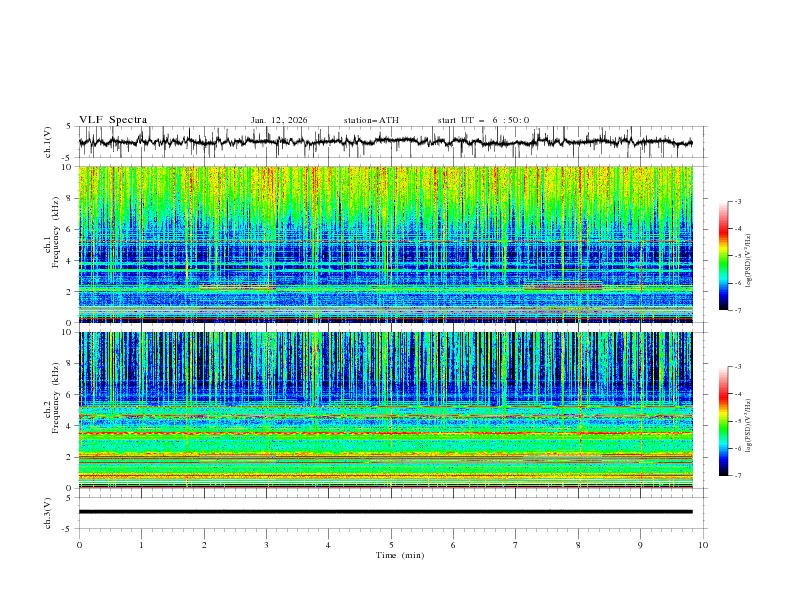Select the "start UT = 6 :50: 0" text

coord(483,120)
